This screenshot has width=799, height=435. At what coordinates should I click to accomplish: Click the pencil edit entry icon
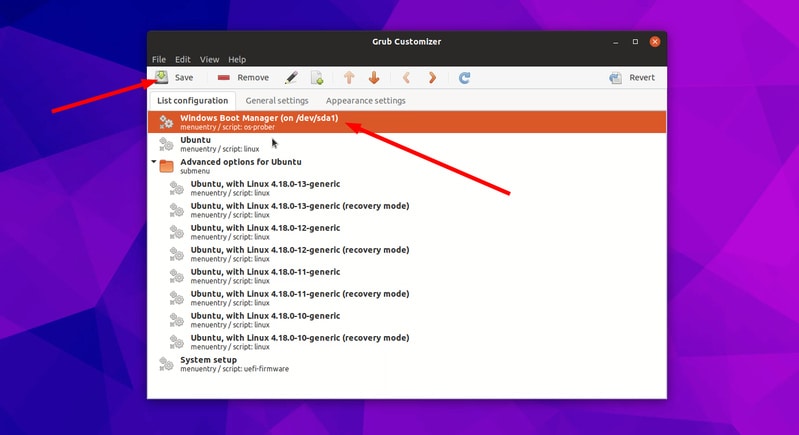click(x=291, y=77)
